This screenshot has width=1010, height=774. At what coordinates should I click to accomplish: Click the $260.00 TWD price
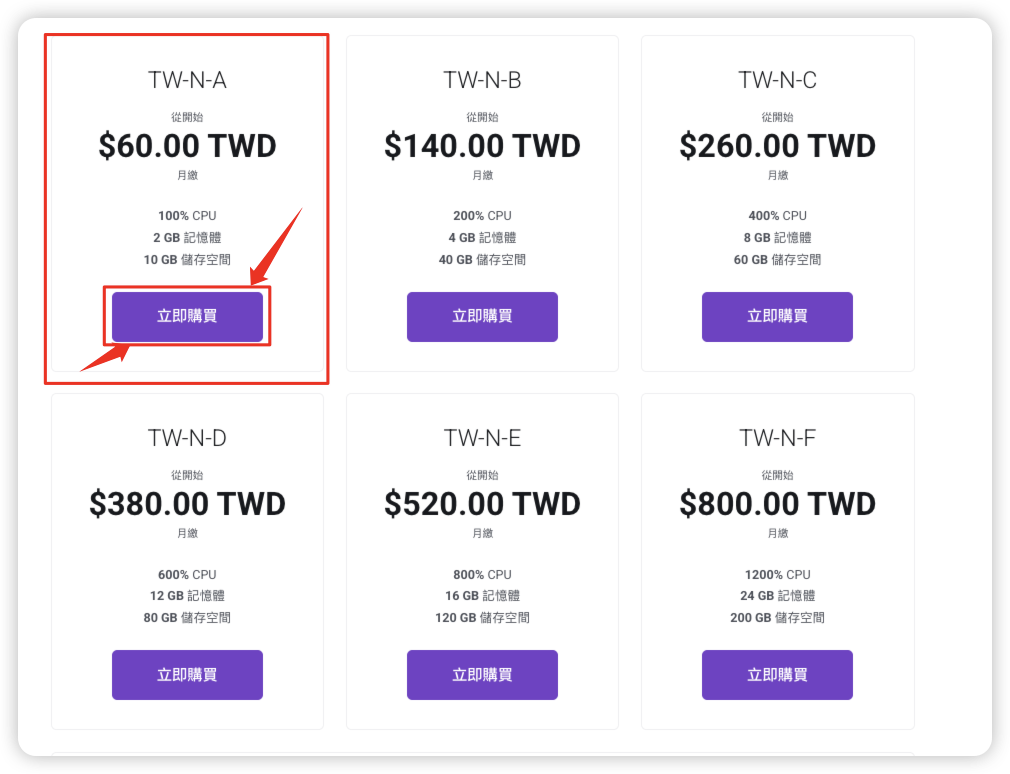[x=777, y=146]
